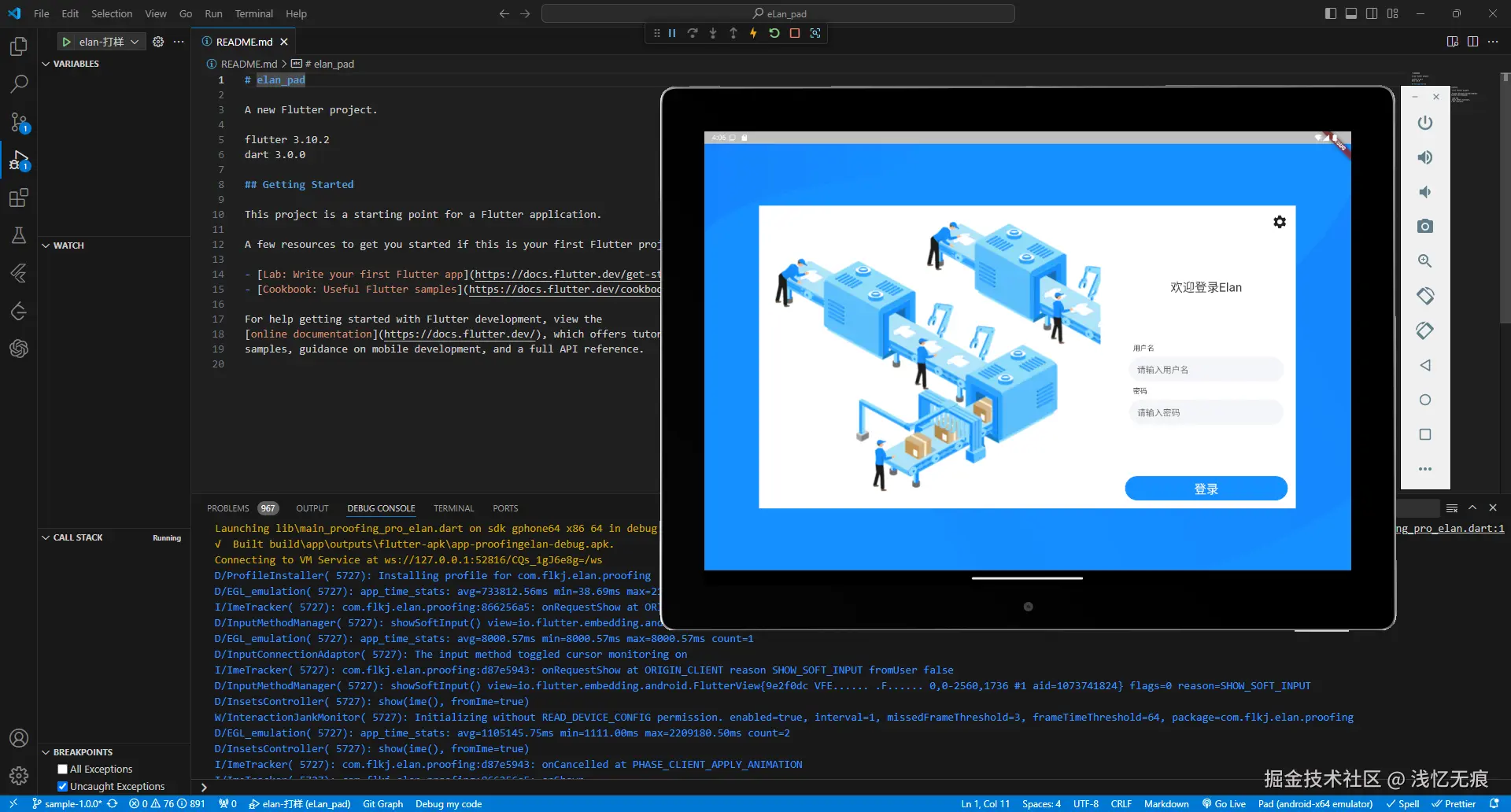Open settings gear in Elan login card
This screenshot has width=1511, height=812.
click(1280, 222)
